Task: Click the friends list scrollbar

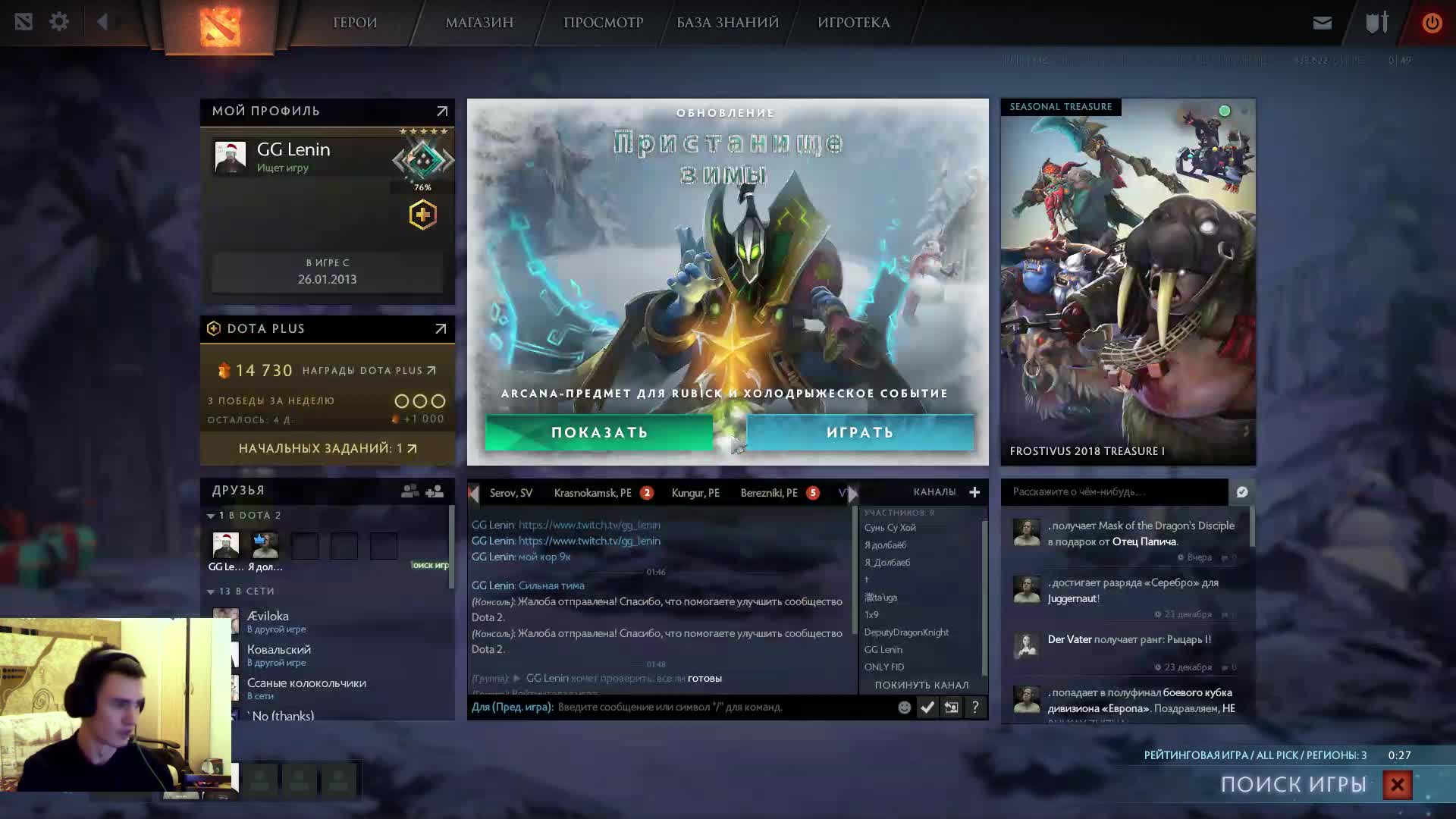Action: click(452, 546)
